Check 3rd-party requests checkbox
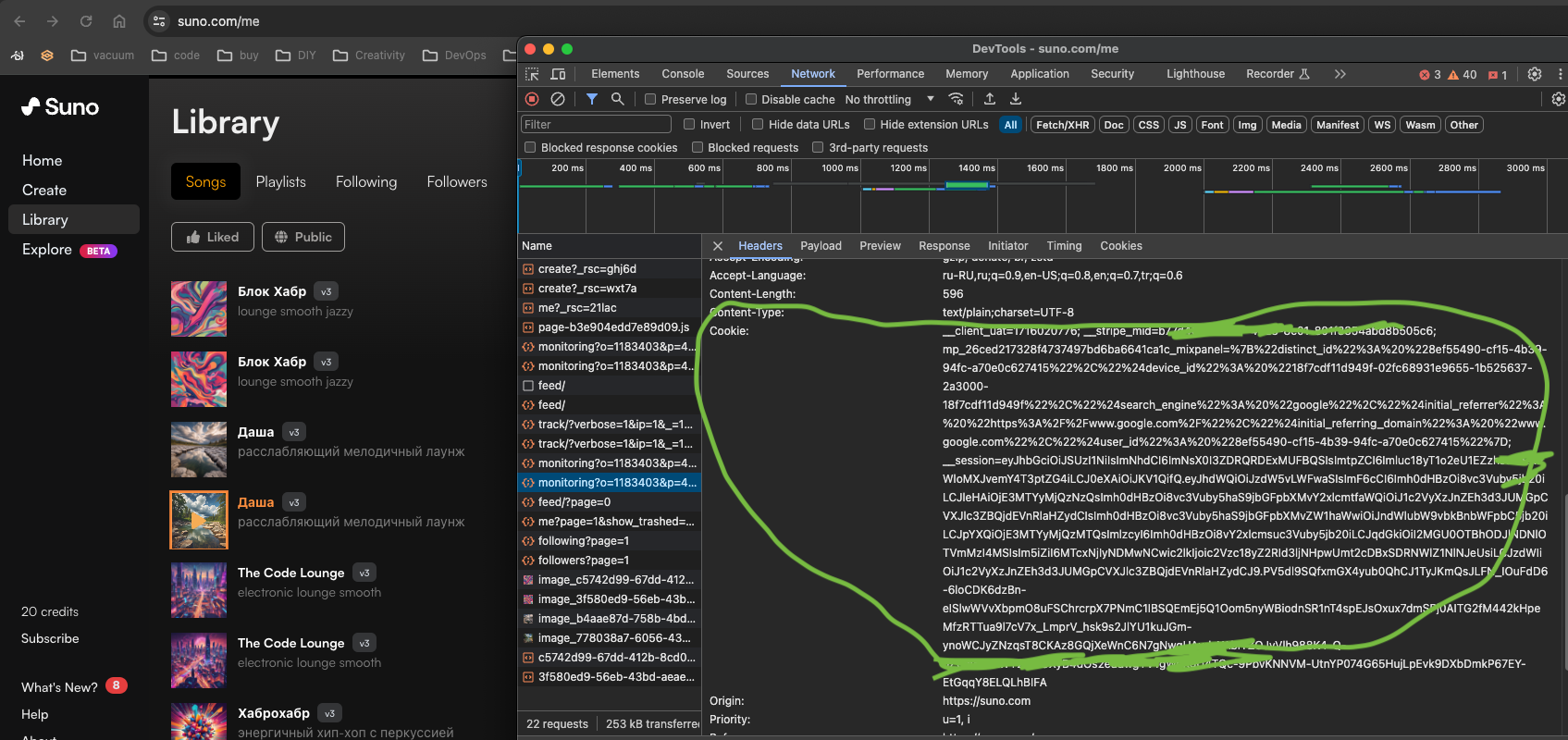Screen dimensions: 1568x740 (818, 147)
